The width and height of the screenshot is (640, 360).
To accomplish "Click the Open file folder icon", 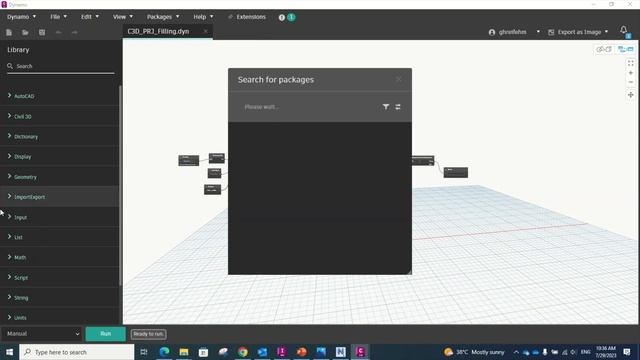I will (25, 32).
